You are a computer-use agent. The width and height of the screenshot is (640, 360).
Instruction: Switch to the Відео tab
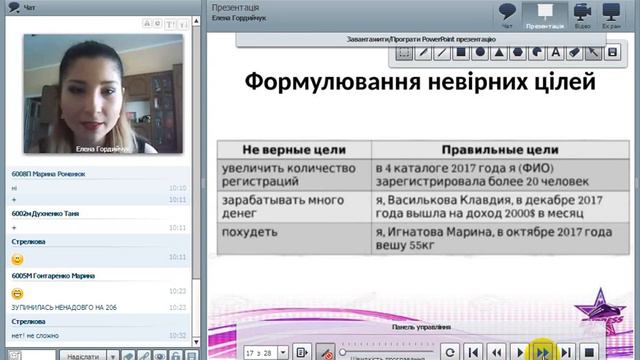click(x=582, y=16)
